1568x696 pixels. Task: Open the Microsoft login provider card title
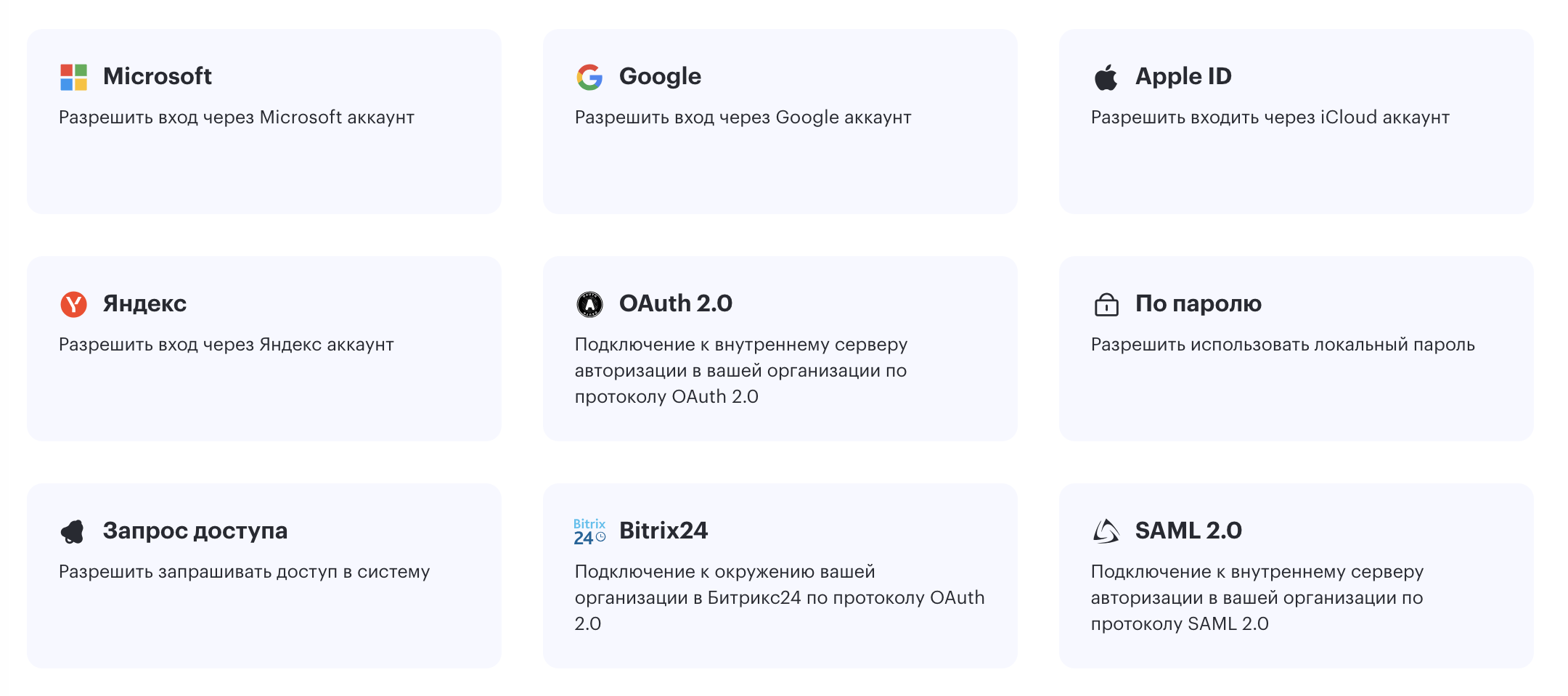click(158, 76)
